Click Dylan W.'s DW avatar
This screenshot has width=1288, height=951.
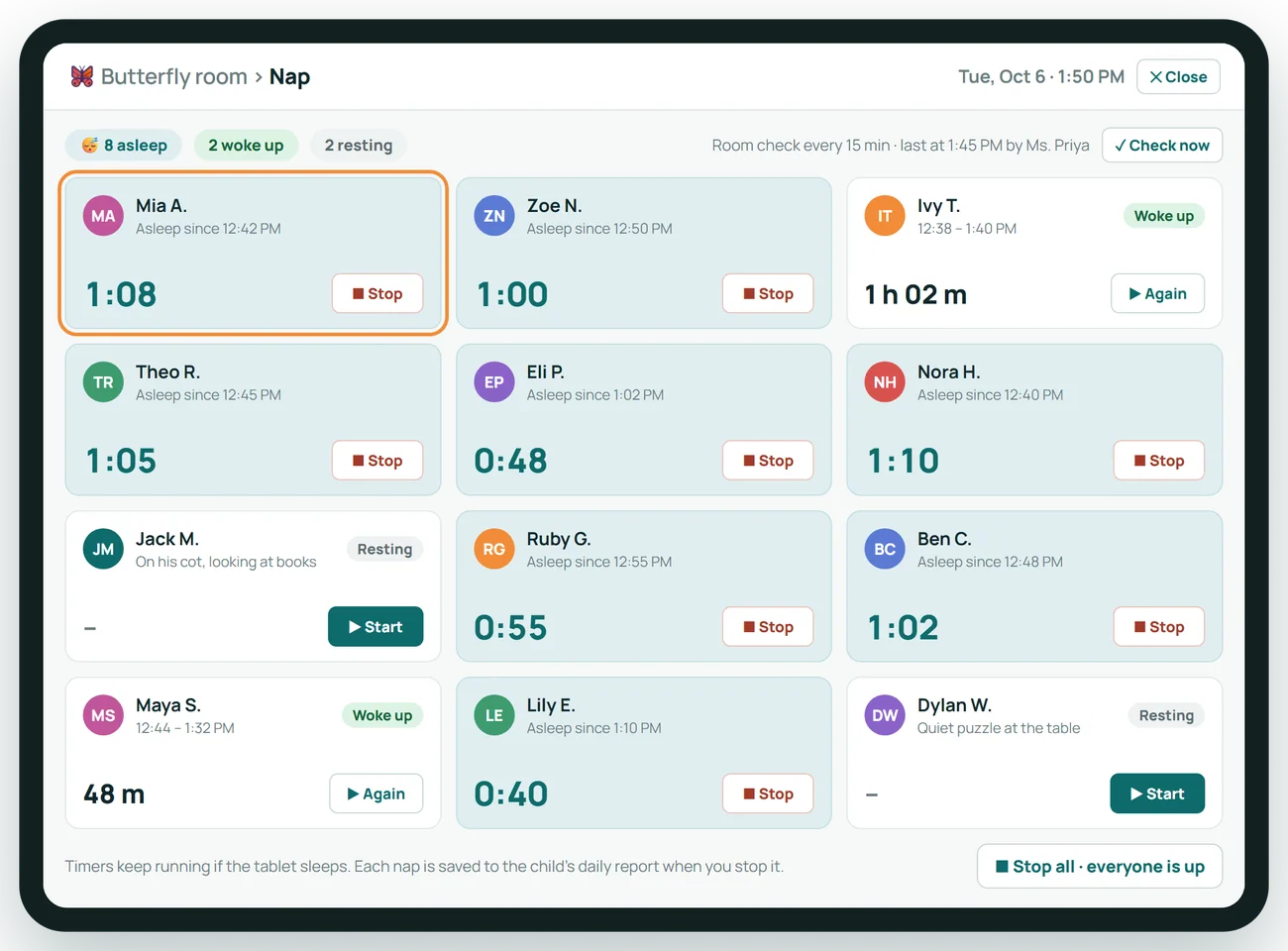885,715
